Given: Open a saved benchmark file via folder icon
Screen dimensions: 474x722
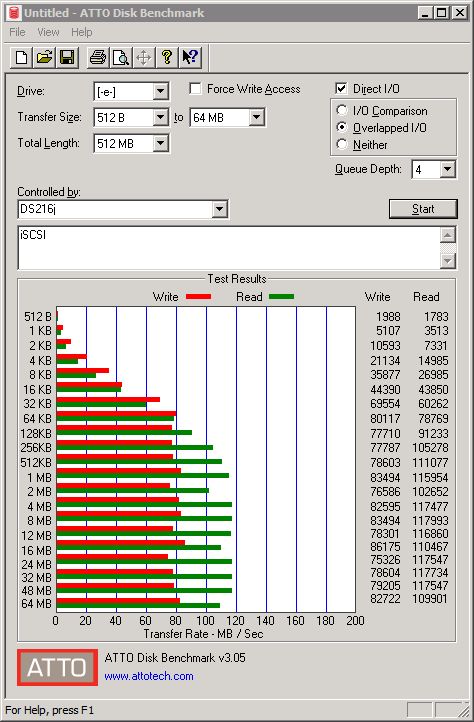Looking at the screenshot, I should coord(44,58).
